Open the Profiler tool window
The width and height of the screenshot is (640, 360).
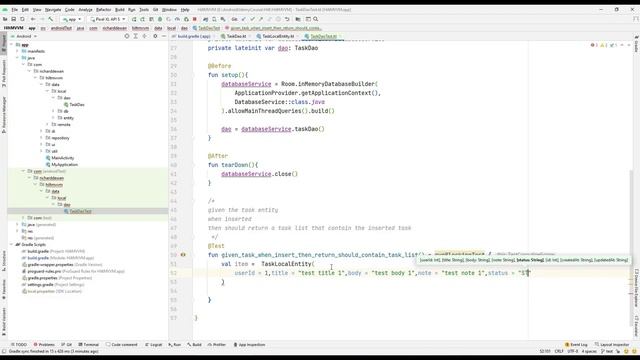[217, 345]
